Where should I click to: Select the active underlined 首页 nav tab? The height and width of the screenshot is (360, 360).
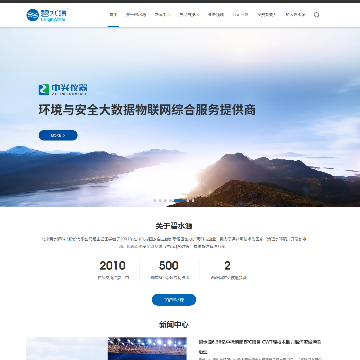(113, 15)
